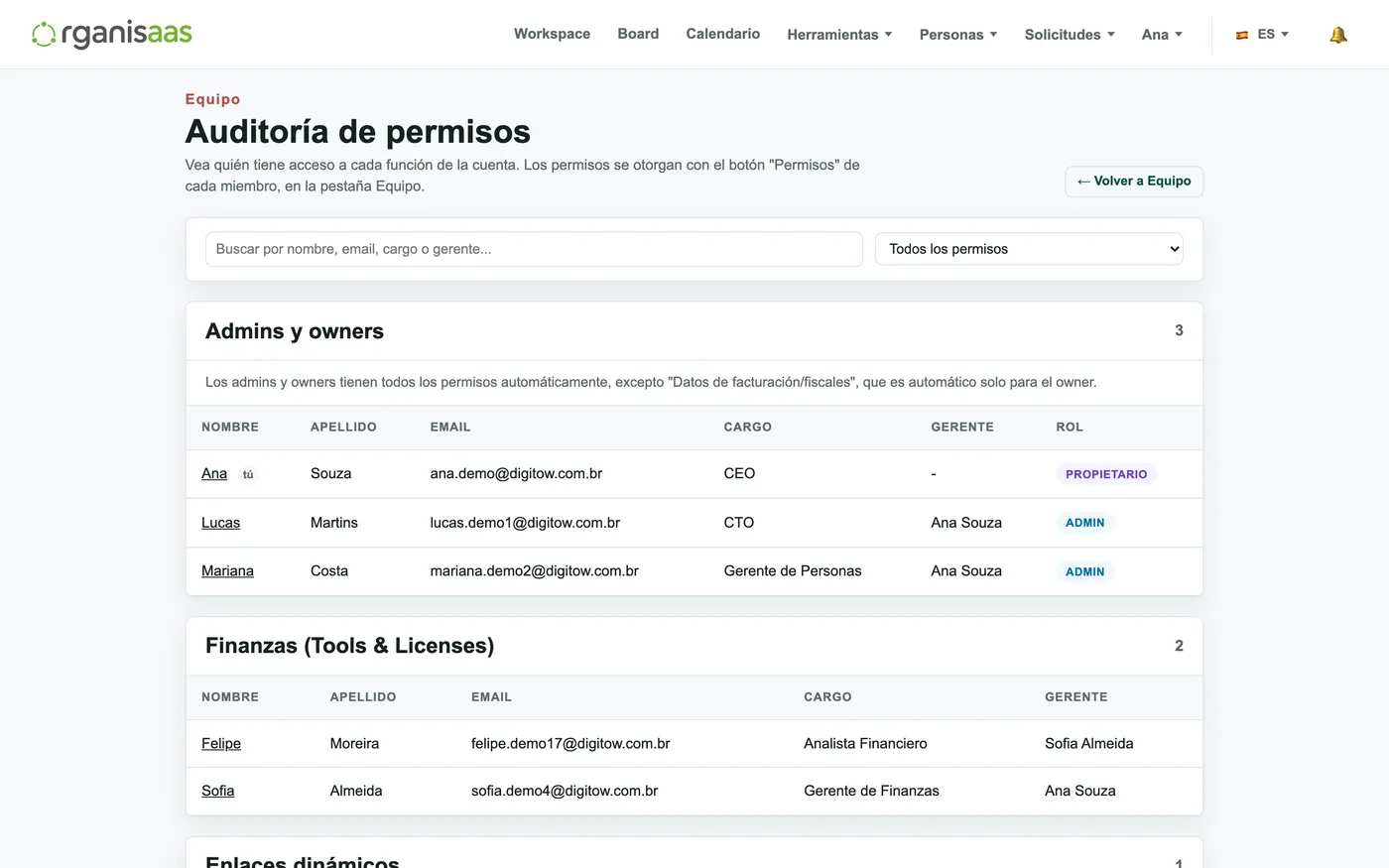Click the email mariana.demo2@digitow.com.br
Image resolution: width=1389 pixels, height=868 pixels.
(534, 571)
